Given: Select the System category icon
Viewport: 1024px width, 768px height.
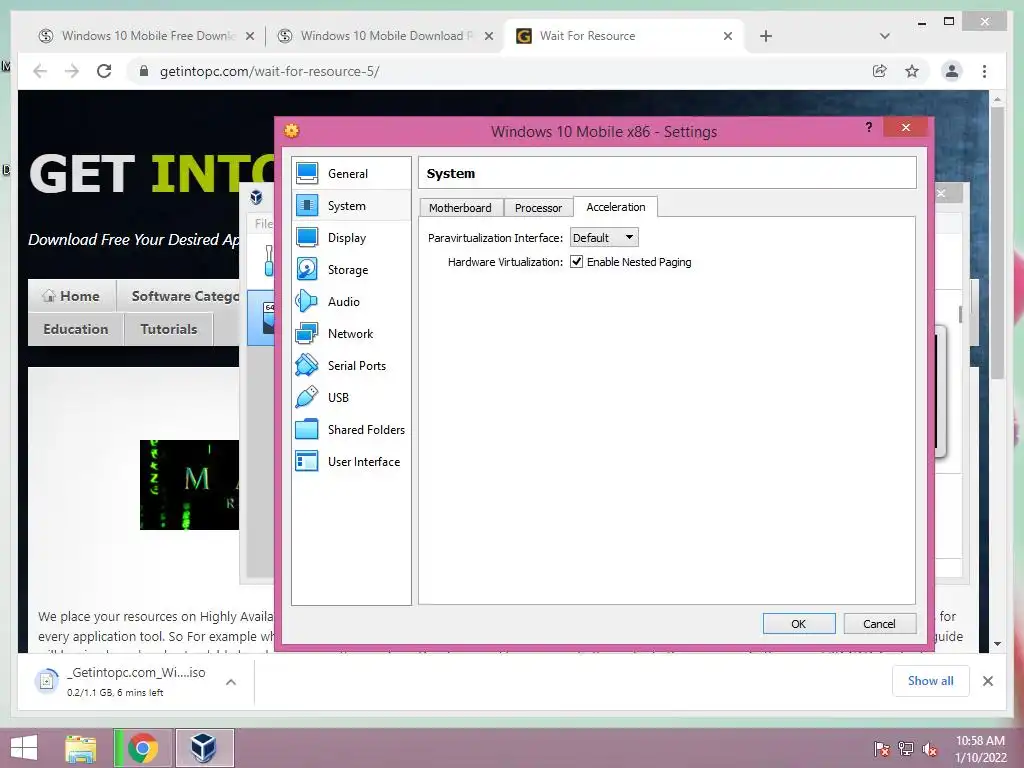Looking at the screenshot, I should (x=307, y=206).
